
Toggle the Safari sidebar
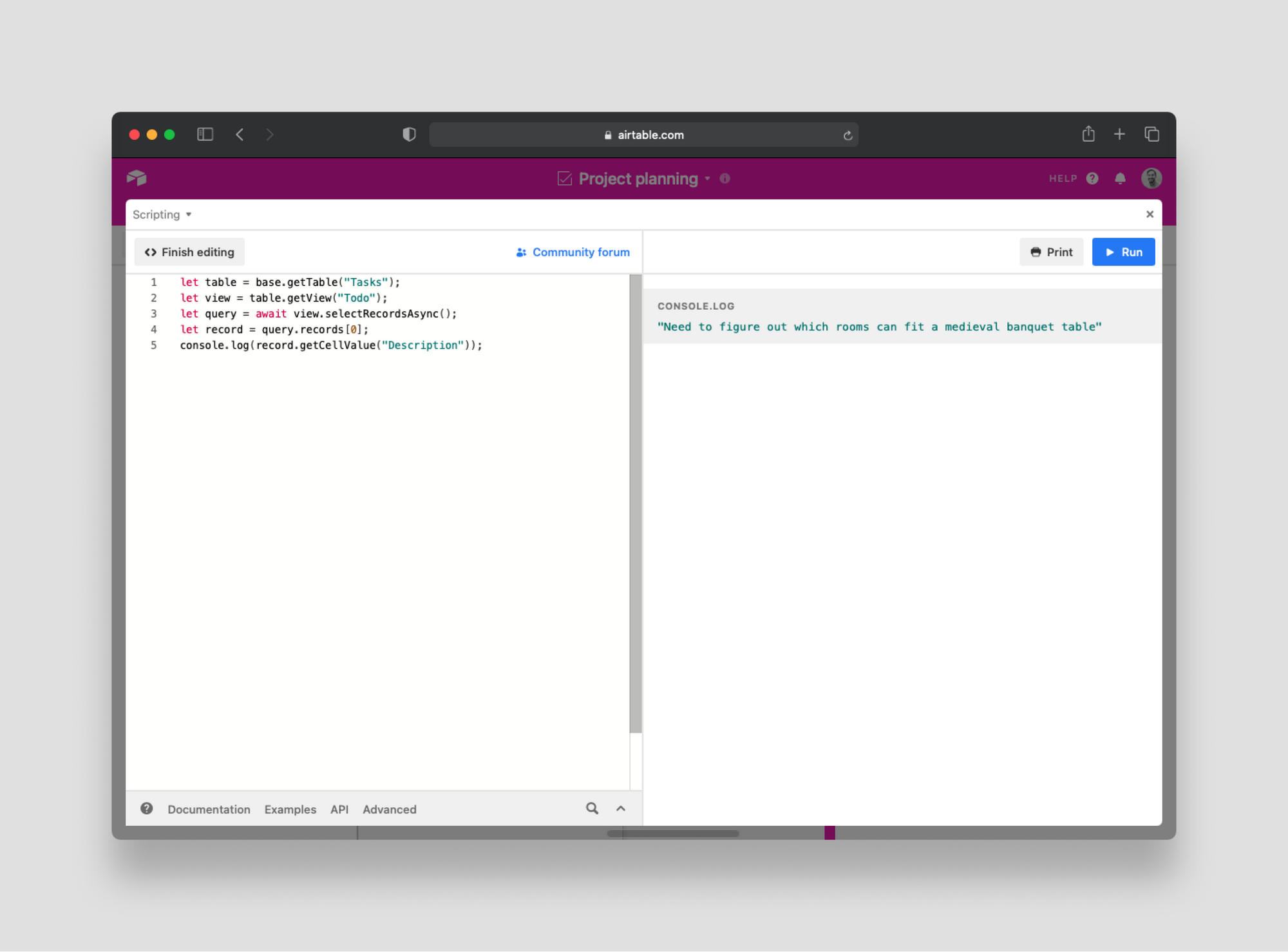205,134
